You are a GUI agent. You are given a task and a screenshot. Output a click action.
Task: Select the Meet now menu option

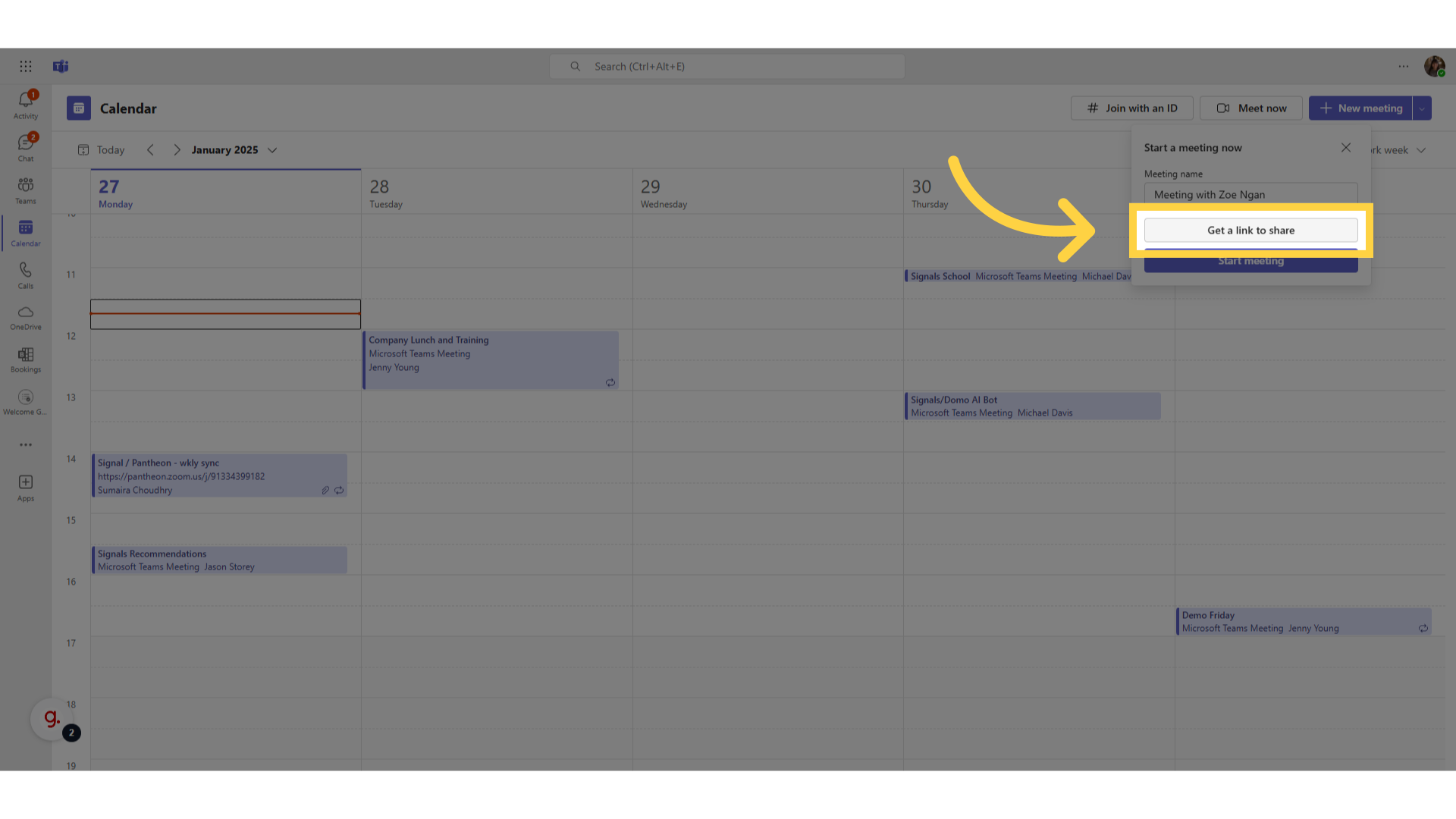tap(1251, 108)
